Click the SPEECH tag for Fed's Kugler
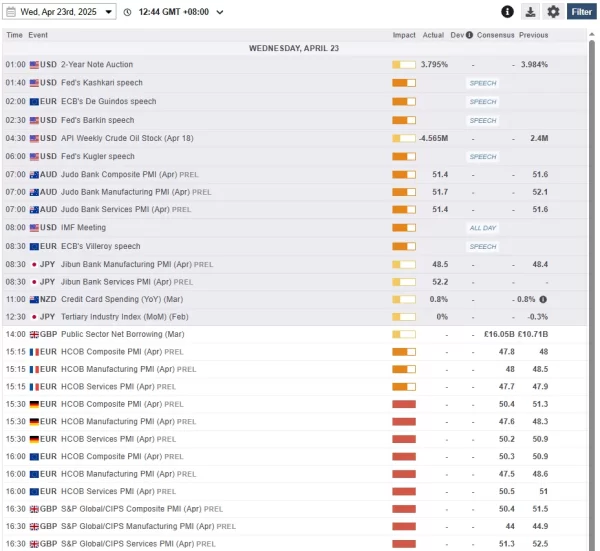This screenshot has width=600, height=551. point(483,157)
